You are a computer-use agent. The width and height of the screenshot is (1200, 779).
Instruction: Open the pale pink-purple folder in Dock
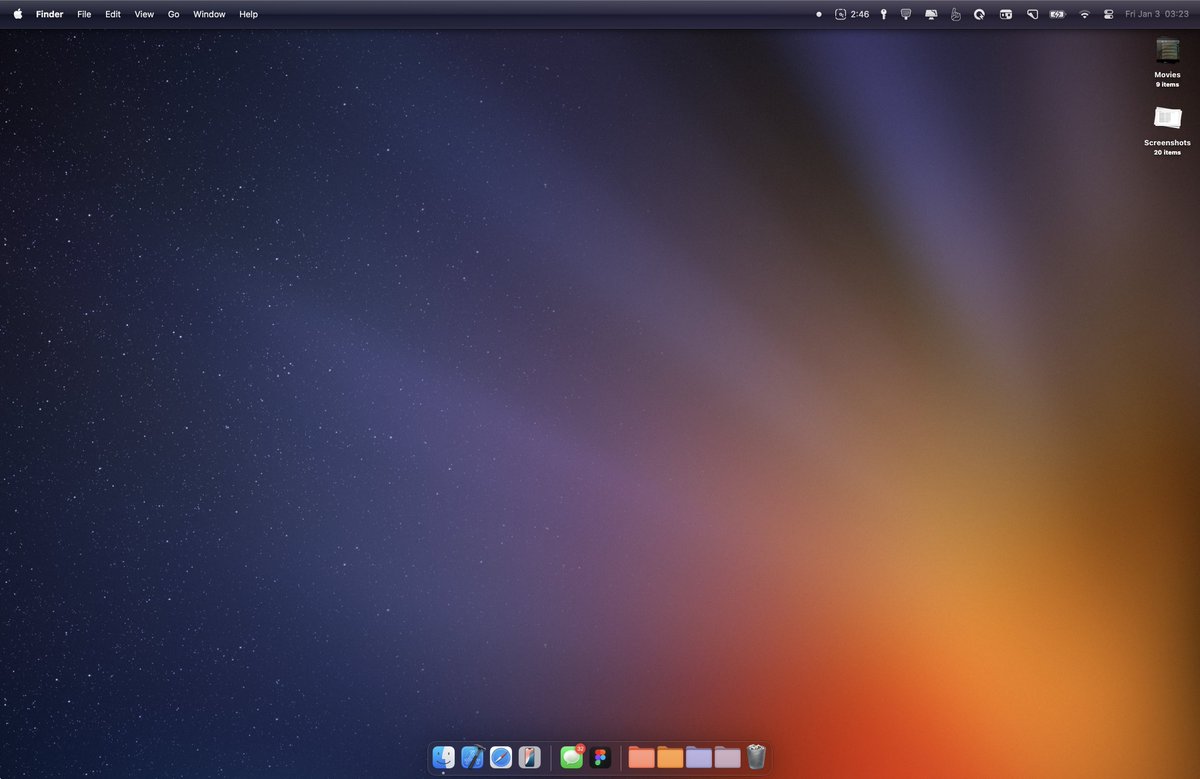tap(727, 757)
